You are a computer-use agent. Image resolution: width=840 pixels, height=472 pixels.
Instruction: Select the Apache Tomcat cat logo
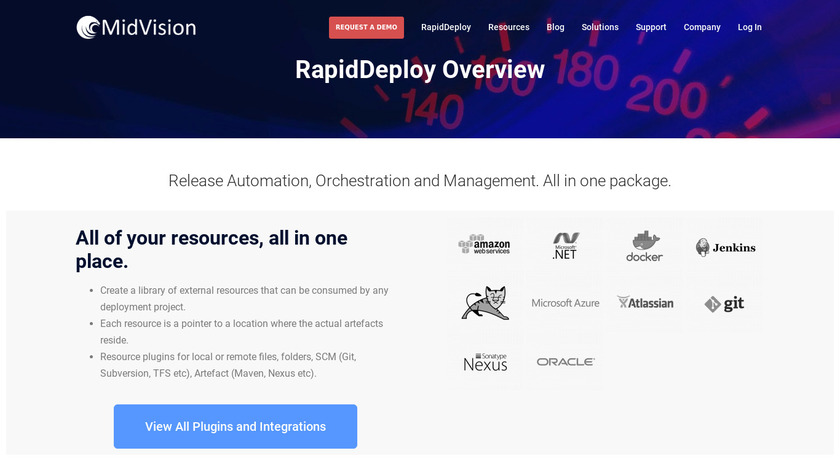click(485, 303)
